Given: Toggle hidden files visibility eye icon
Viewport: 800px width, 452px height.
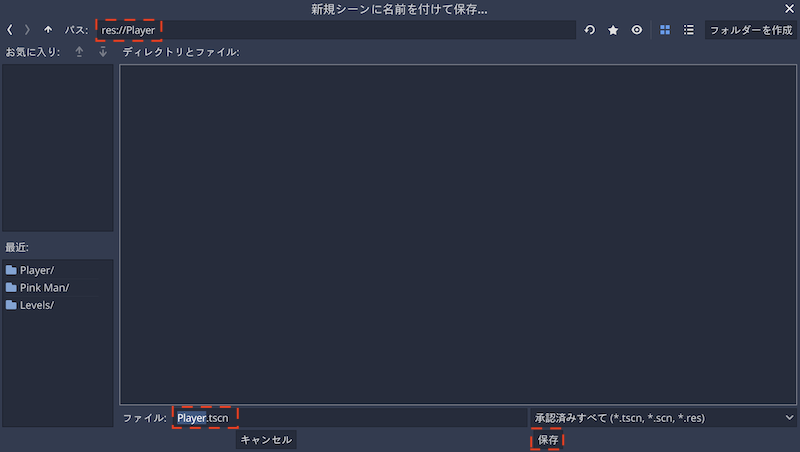Looking at the screenshot, I should [637, 30].
